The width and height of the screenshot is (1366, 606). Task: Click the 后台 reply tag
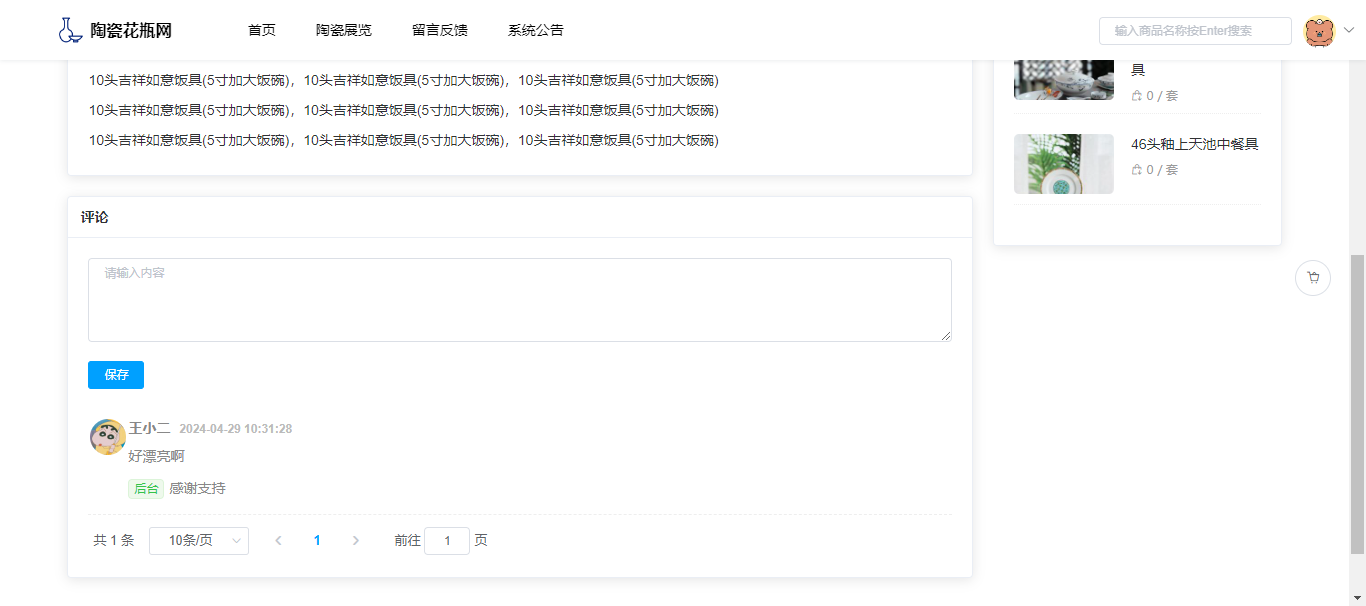pyautogui.click(x=147, y=489)
